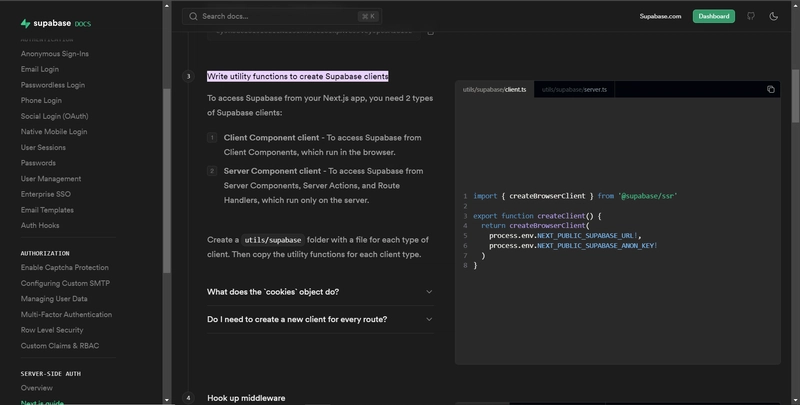Open Row Level Security page
This screenshot has height=405, width=800.
point(52,330)
